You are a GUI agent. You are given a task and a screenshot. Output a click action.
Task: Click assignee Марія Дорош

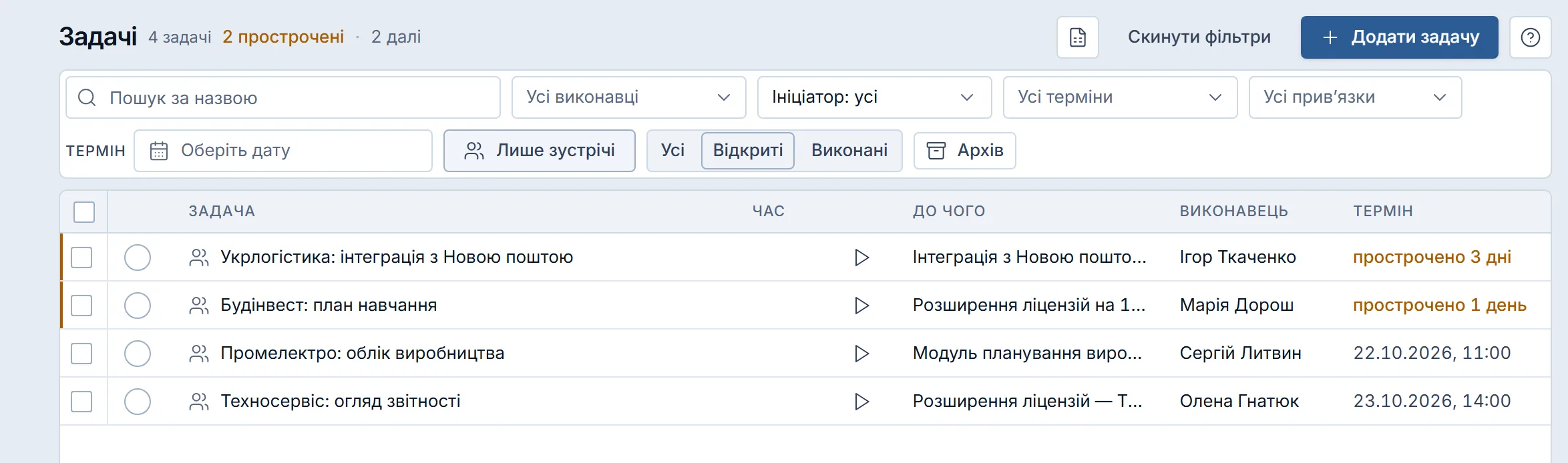1237,306
